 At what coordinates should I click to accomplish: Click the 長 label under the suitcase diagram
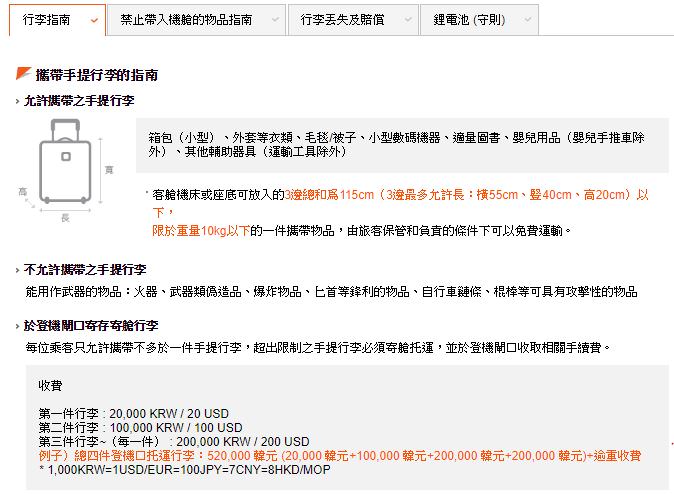65,218
